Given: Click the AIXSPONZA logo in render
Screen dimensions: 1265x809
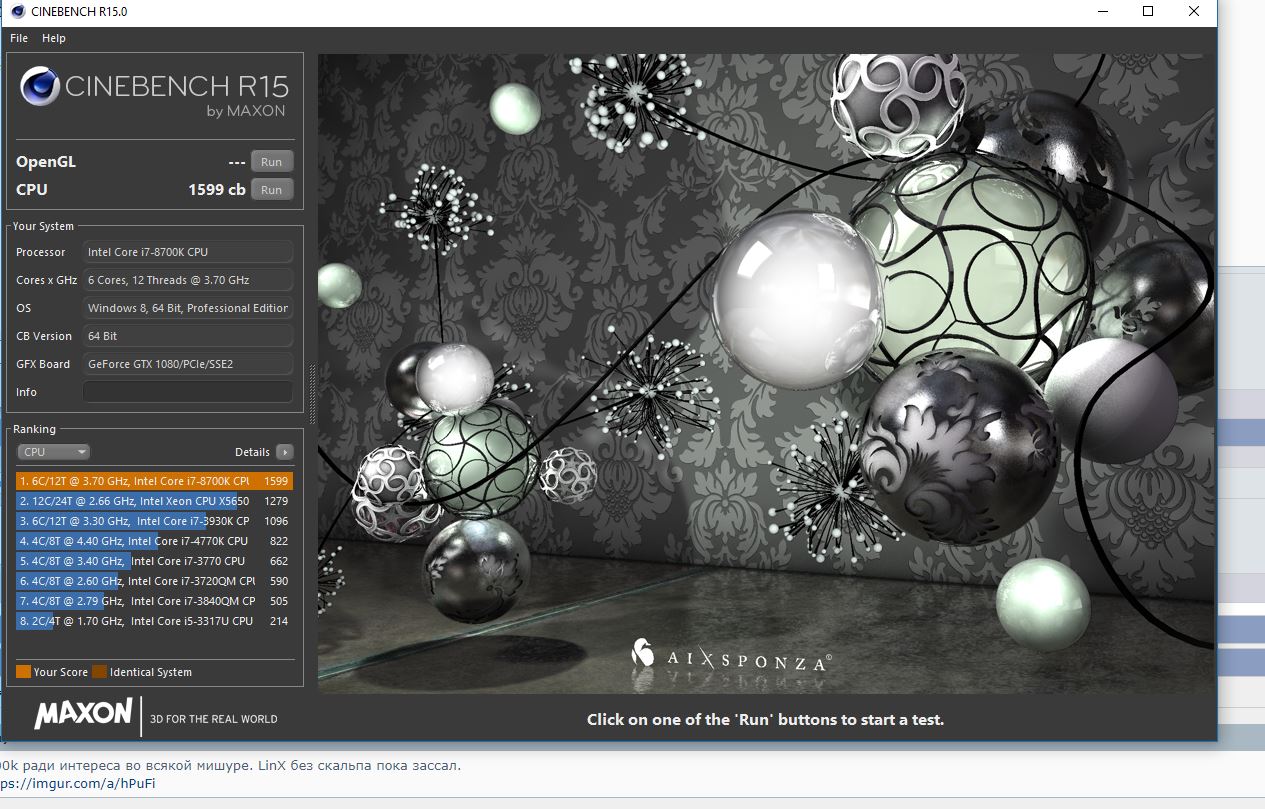Looking at the screenshot, I should pyautogui.click(x=731, y=655).
